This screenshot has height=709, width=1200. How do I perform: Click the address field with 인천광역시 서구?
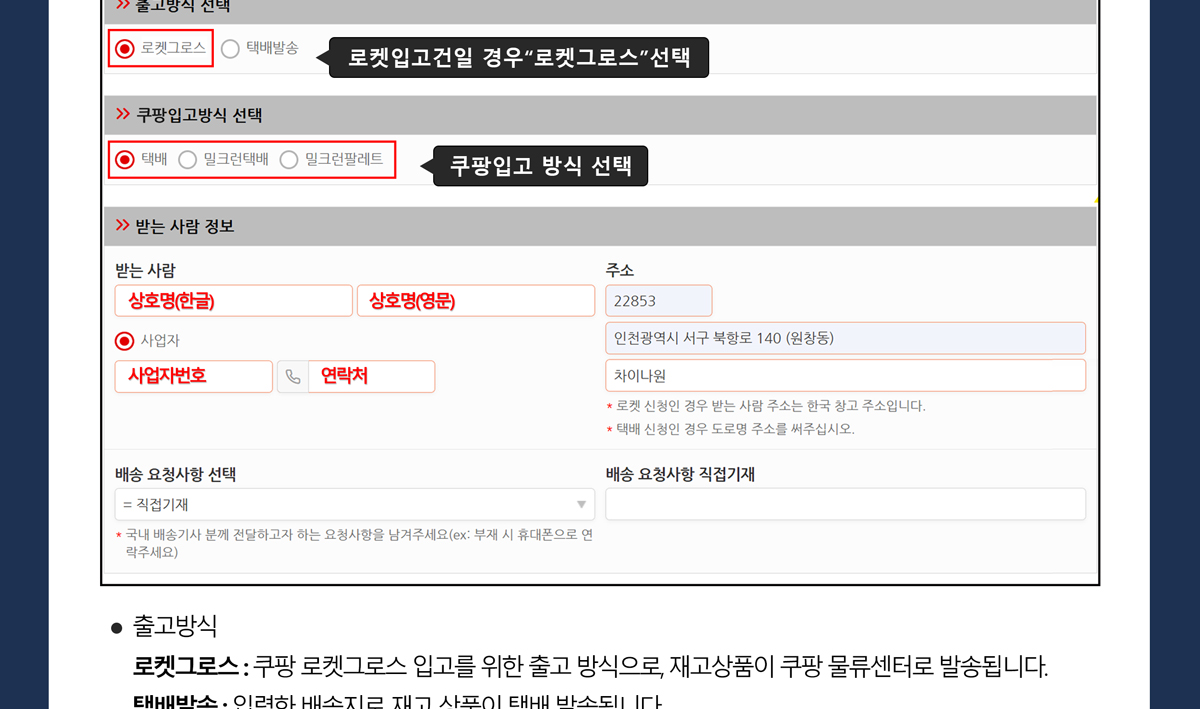point(845,338)
